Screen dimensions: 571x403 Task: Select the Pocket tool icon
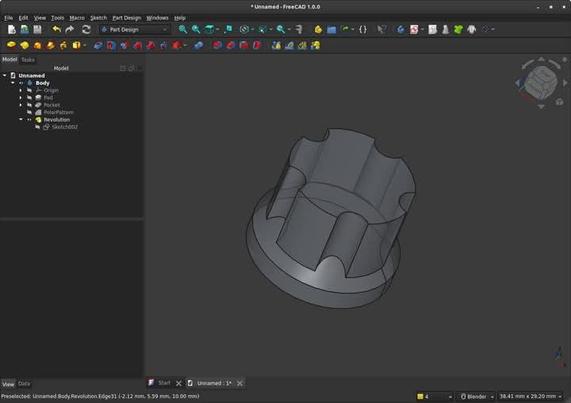pyautogui.click(x=98, y=45)
